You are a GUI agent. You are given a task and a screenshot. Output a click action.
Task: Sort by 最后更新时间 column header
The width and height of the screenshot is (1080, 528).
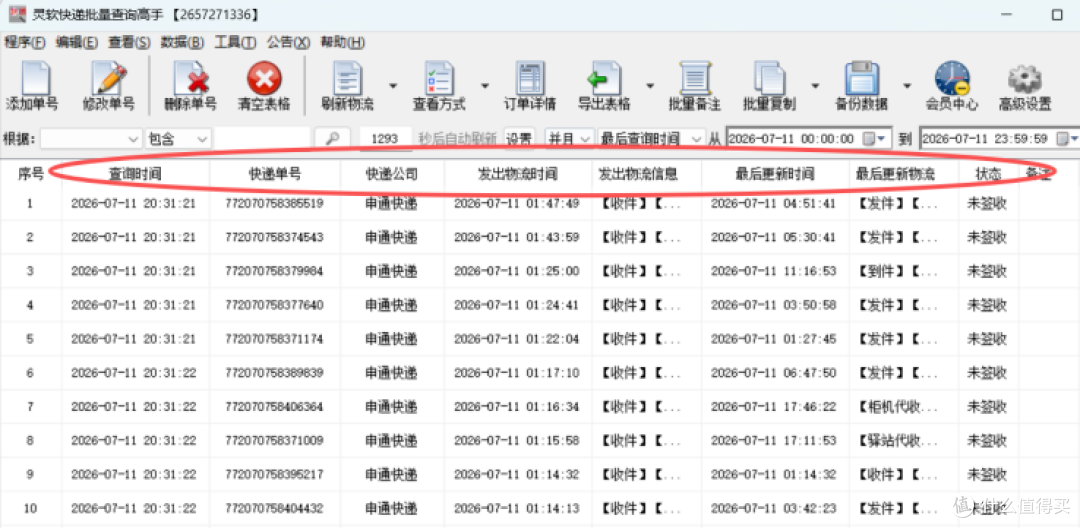tap(776, 174)
